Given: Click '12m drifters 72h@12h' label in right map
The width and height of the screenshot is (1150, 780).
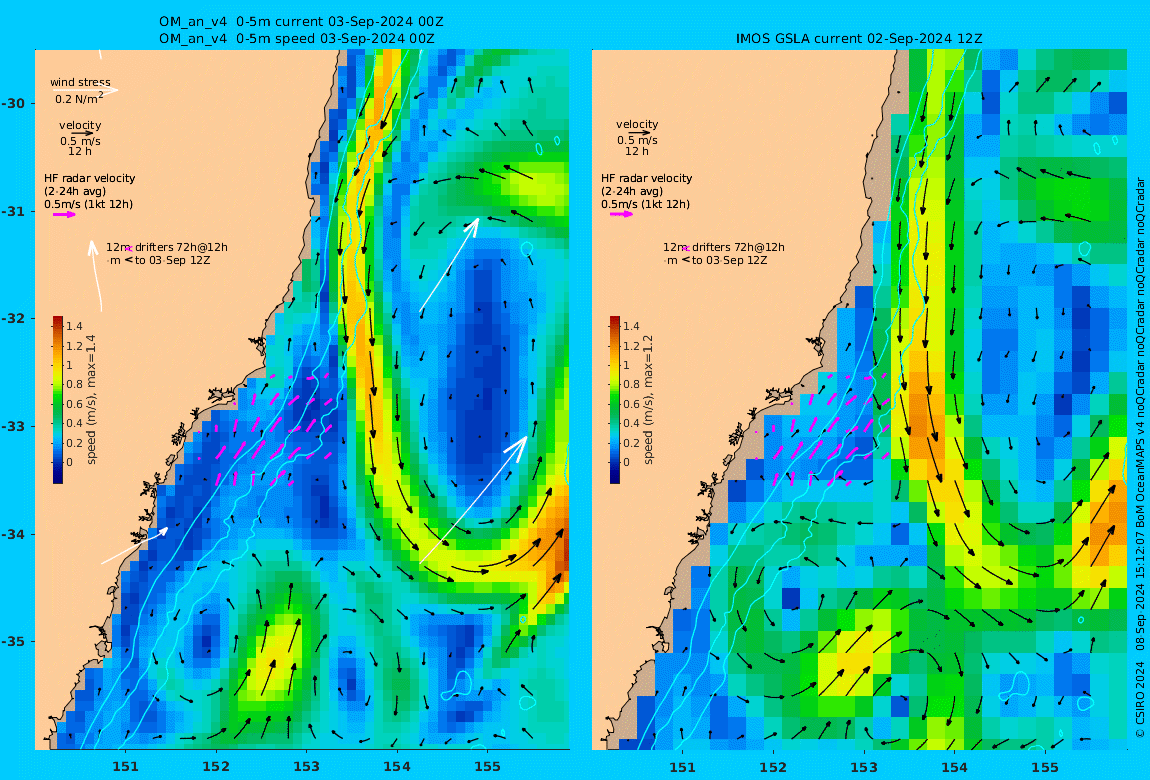Looking at the screenshot, I should pyautogui.click(x=724, y=247).
